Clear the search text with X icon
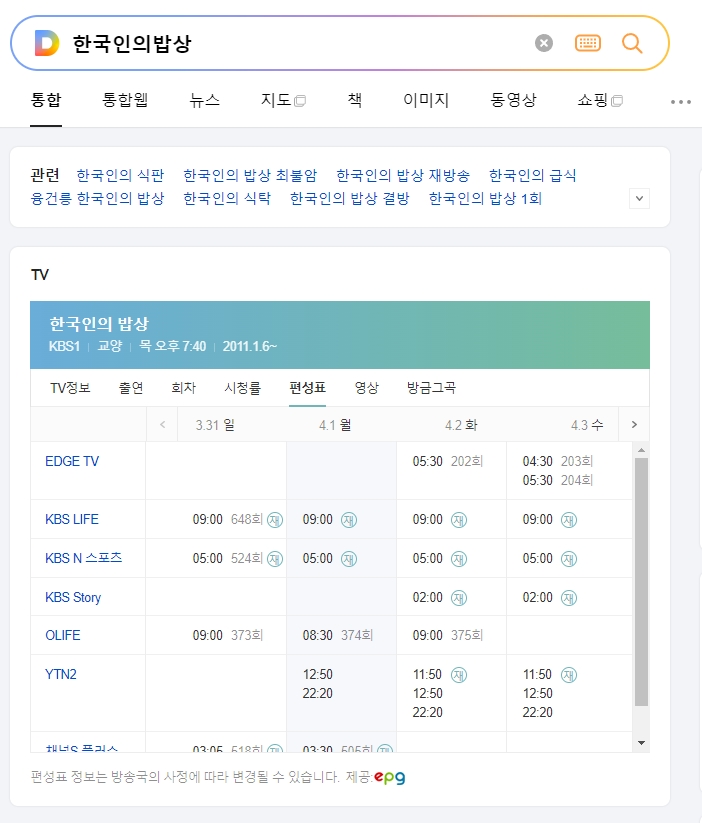 pyautogui.click(x=544, y=43)
